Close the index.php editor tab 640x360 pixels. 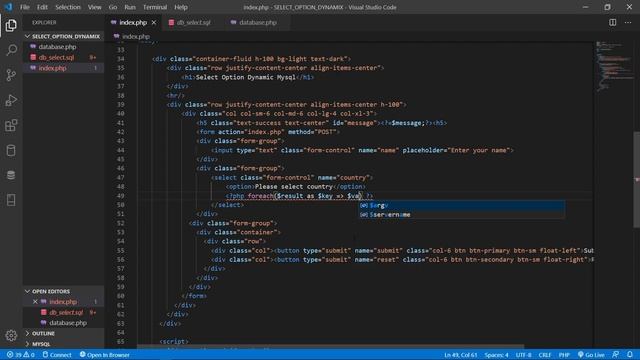(154, 22)
